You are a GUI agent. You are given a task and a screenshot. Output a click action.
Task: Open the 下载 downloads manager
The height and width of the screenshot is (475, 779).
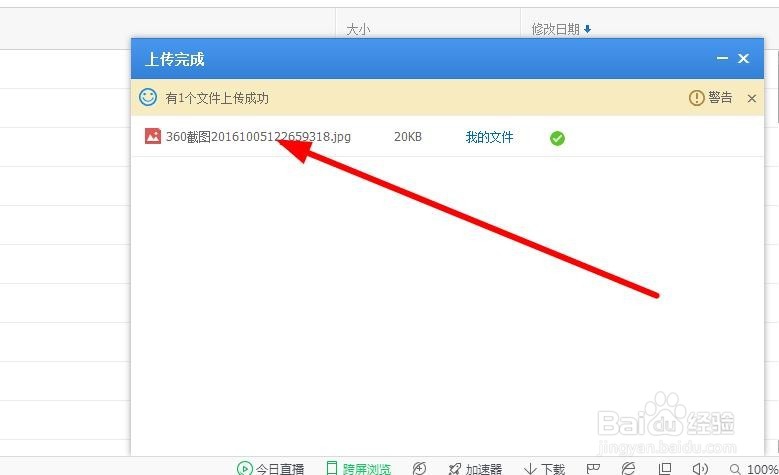pyautogui.click(x=545, y=469)
